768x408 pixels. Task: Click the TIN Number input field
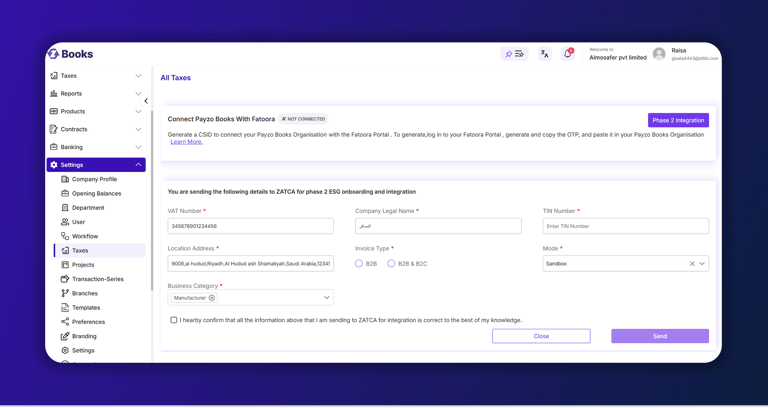[625, 226]
